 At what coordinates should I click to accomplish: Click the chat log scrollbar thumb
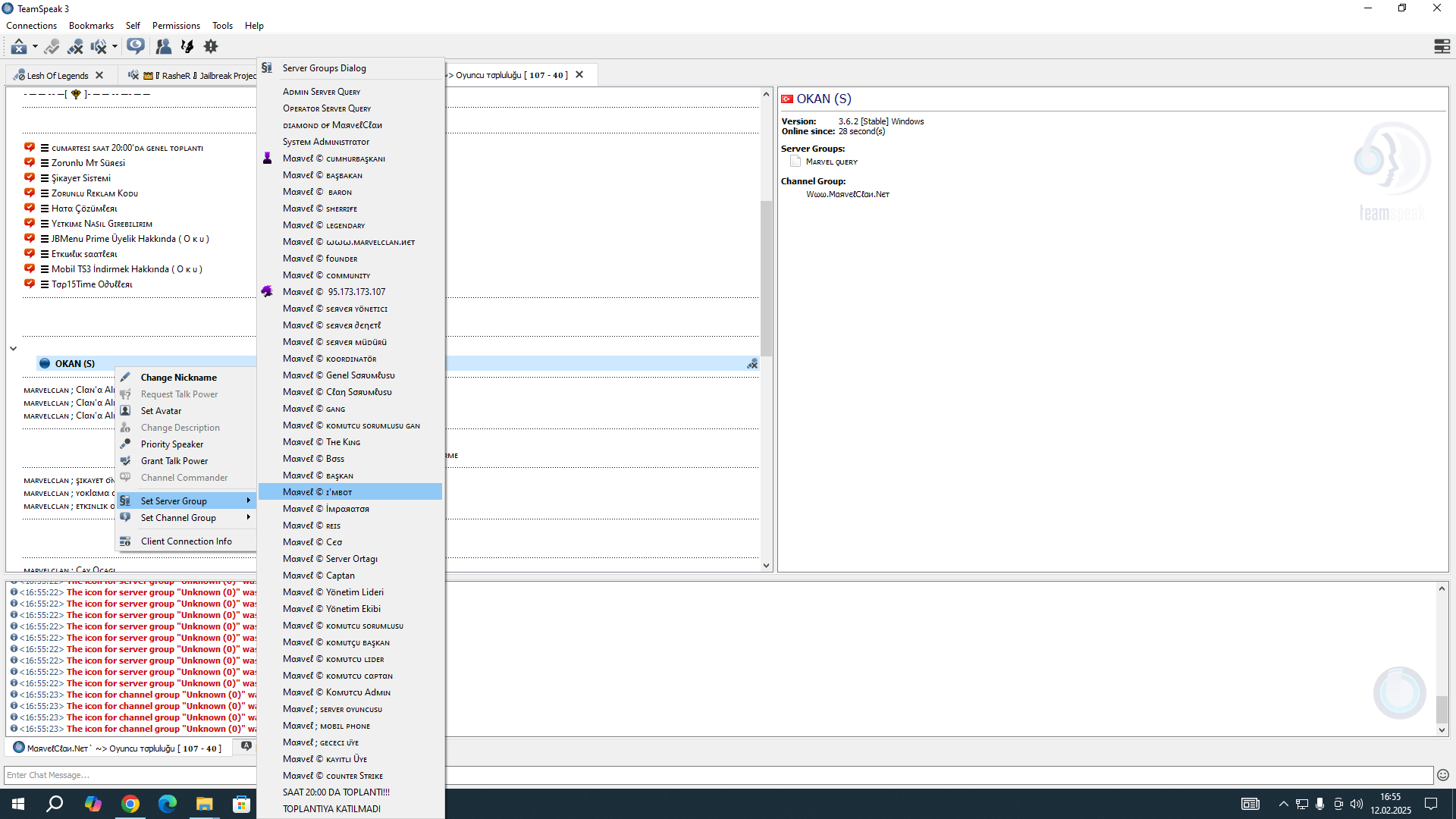click(x=1442, y=710)
